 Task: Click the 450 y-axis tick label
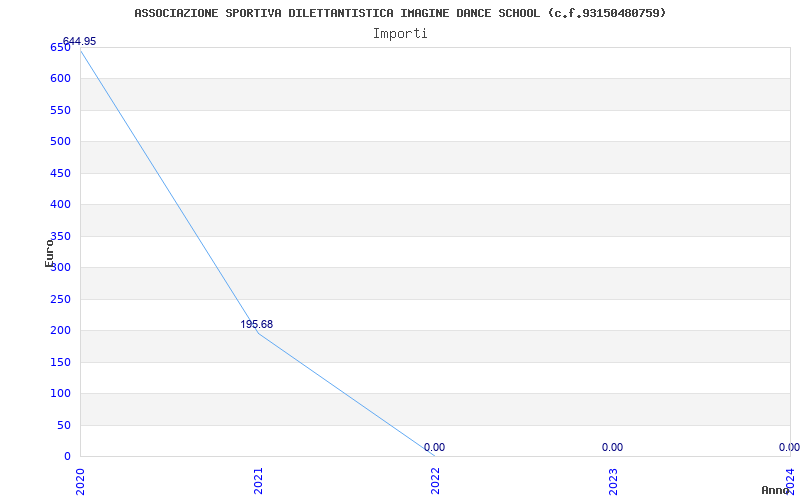(60, 173)
